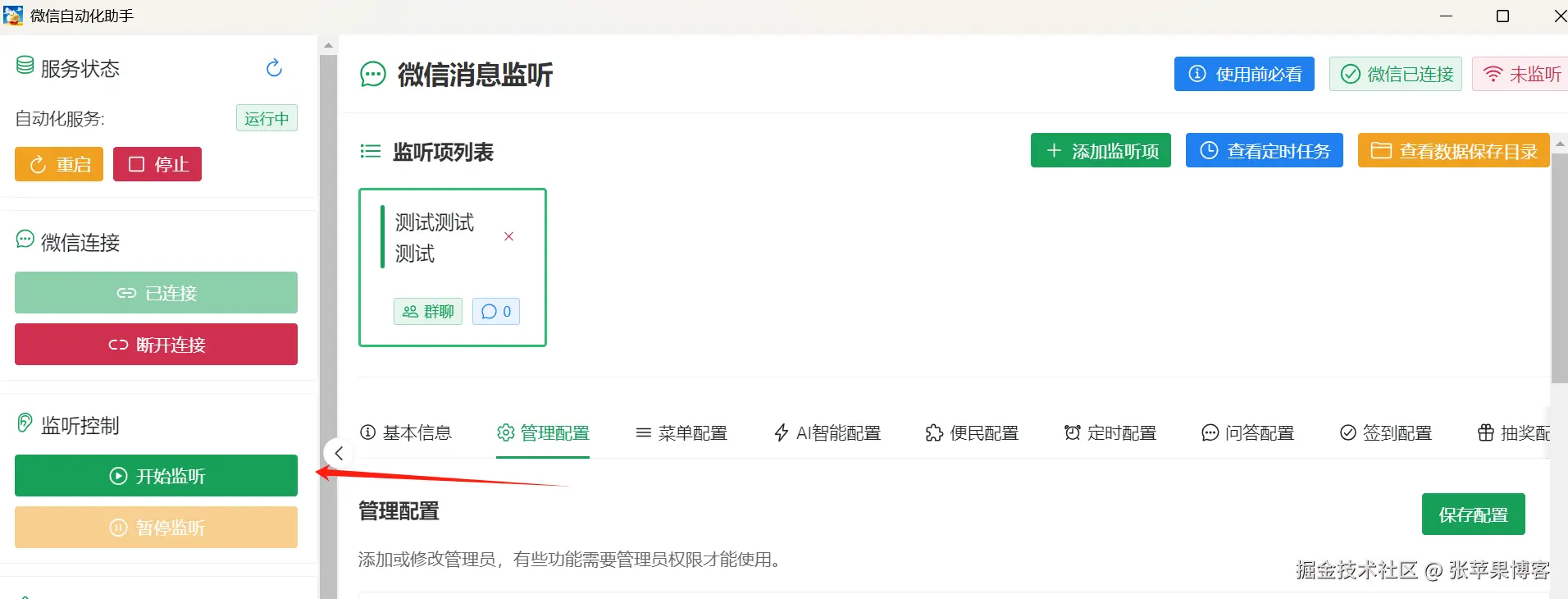
Task: Open 查看数据保存目录 folder button
Action: click(1453, 151)
